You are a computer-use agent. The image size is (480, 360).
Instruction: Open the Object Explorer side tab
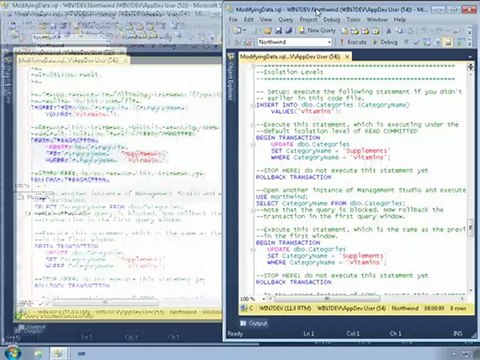230,77
